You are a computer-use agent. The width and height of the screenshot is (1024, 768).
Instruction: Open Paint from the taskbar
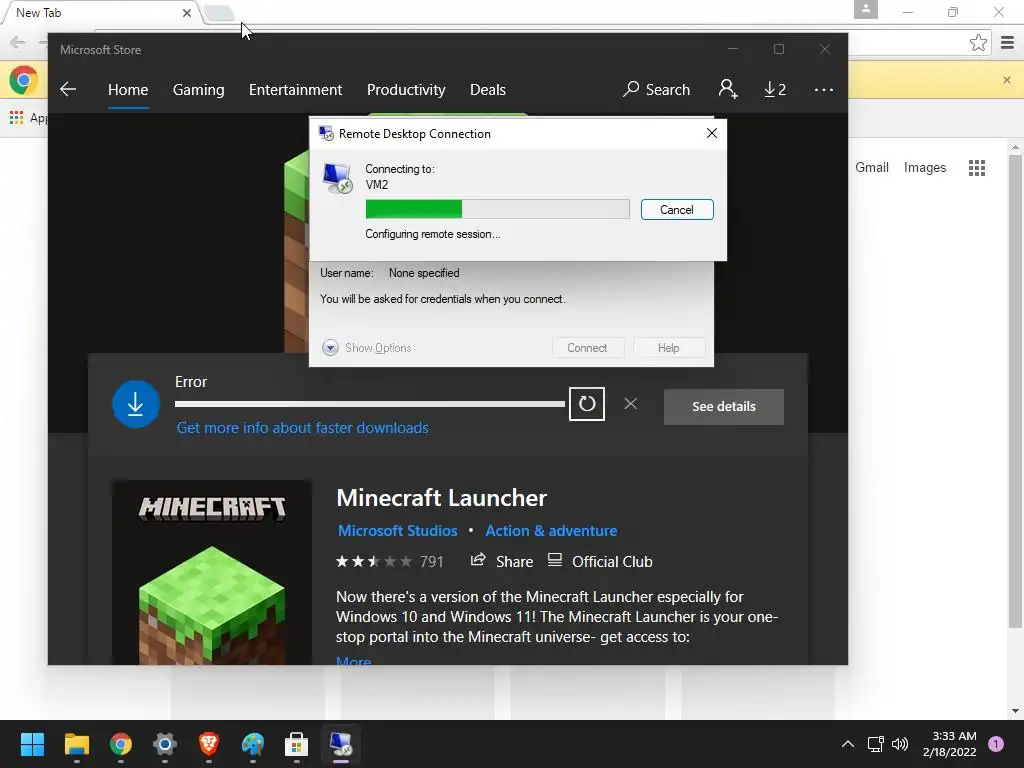coord(253,744)
